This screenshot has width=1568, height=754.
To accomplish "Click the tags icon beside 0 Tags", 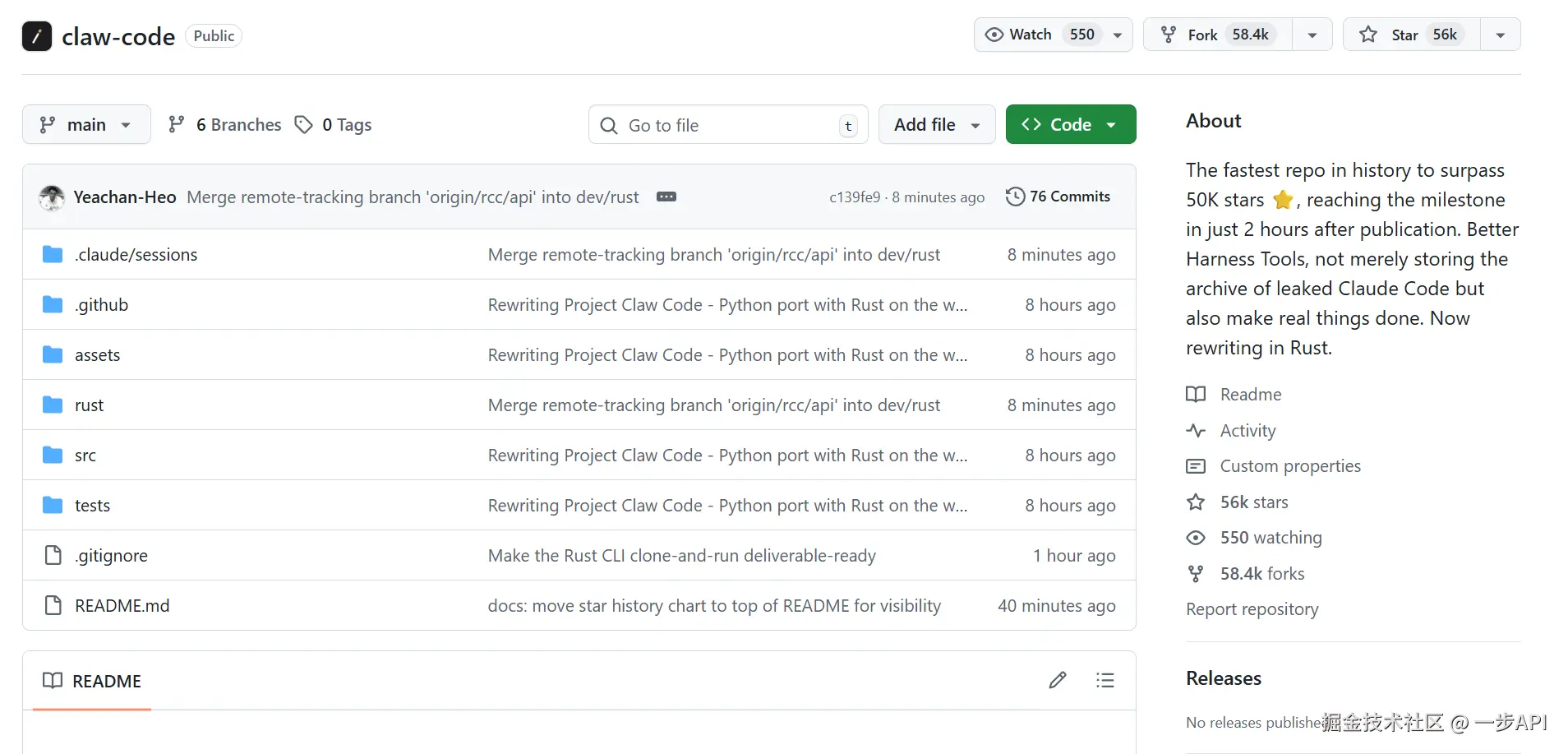I will (304, 125).
